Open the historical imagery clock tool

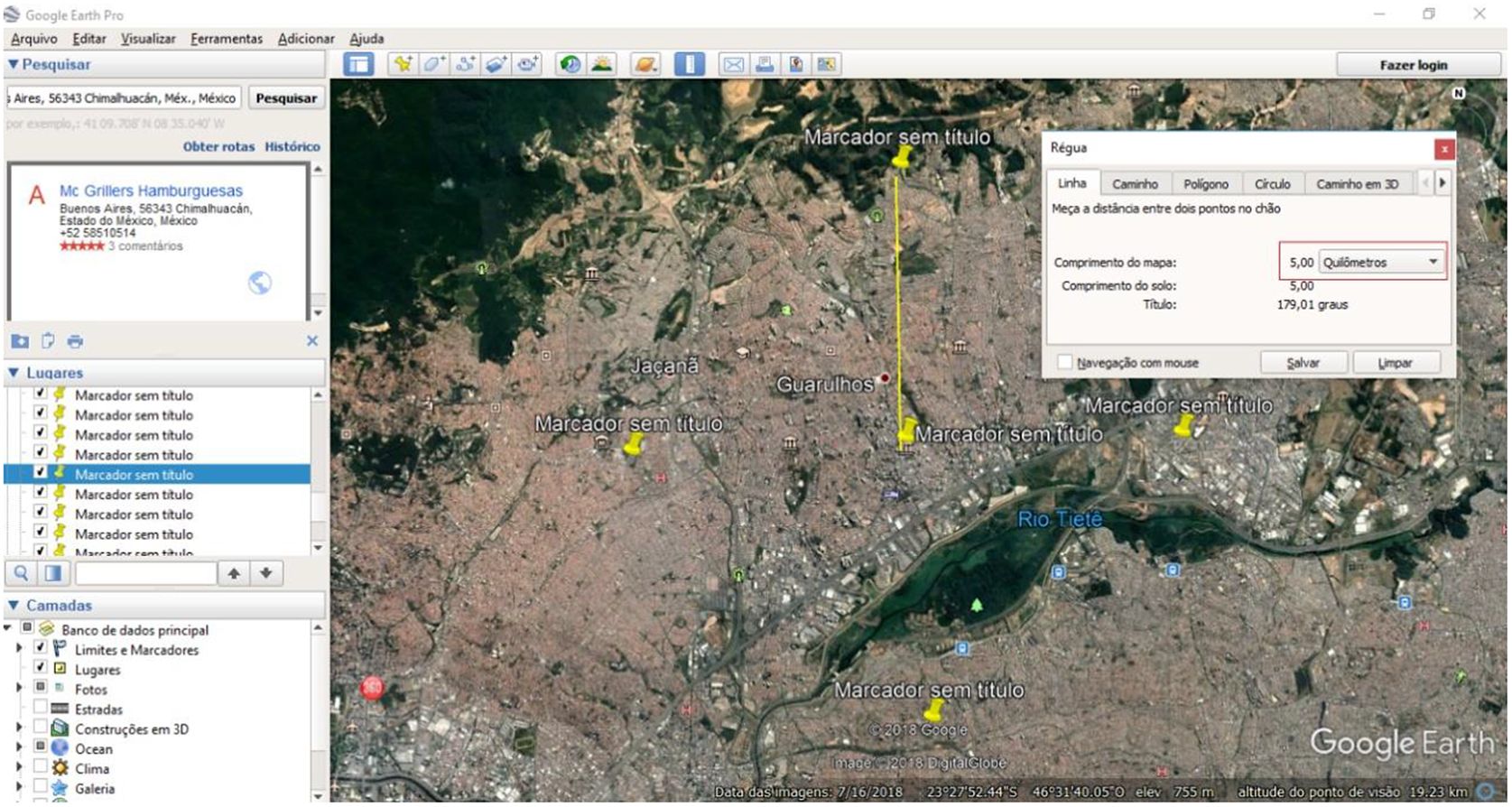570,64
